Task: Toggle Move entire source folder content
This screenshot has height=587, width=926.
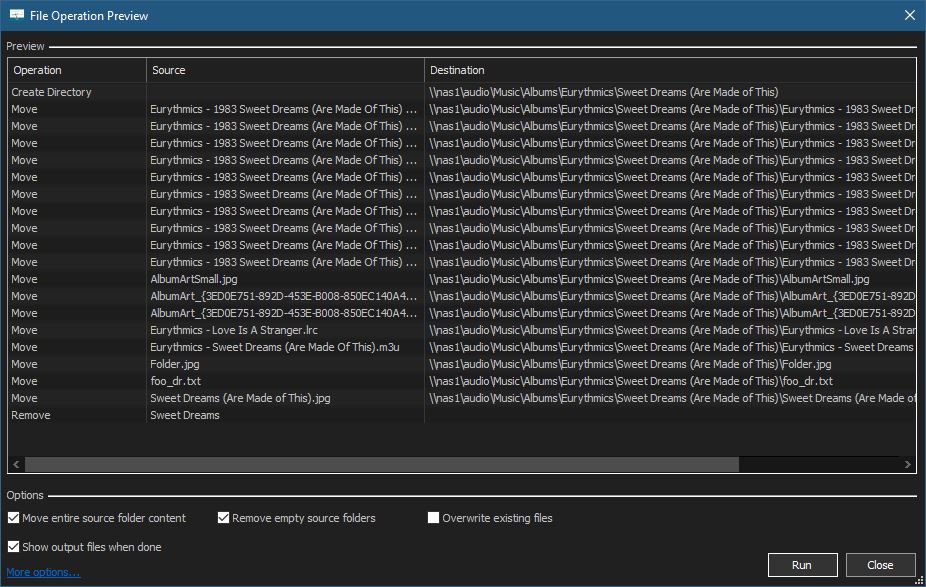Action: pyautogui.click(x=14, y=518)
